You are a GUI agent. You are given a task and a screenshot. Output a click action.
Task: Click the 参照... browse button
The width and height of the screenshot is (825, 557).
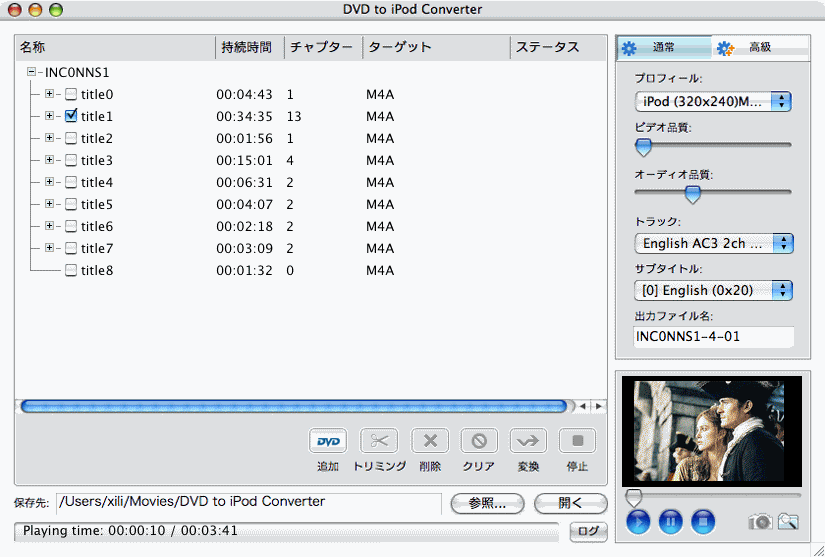click(487, 503)
